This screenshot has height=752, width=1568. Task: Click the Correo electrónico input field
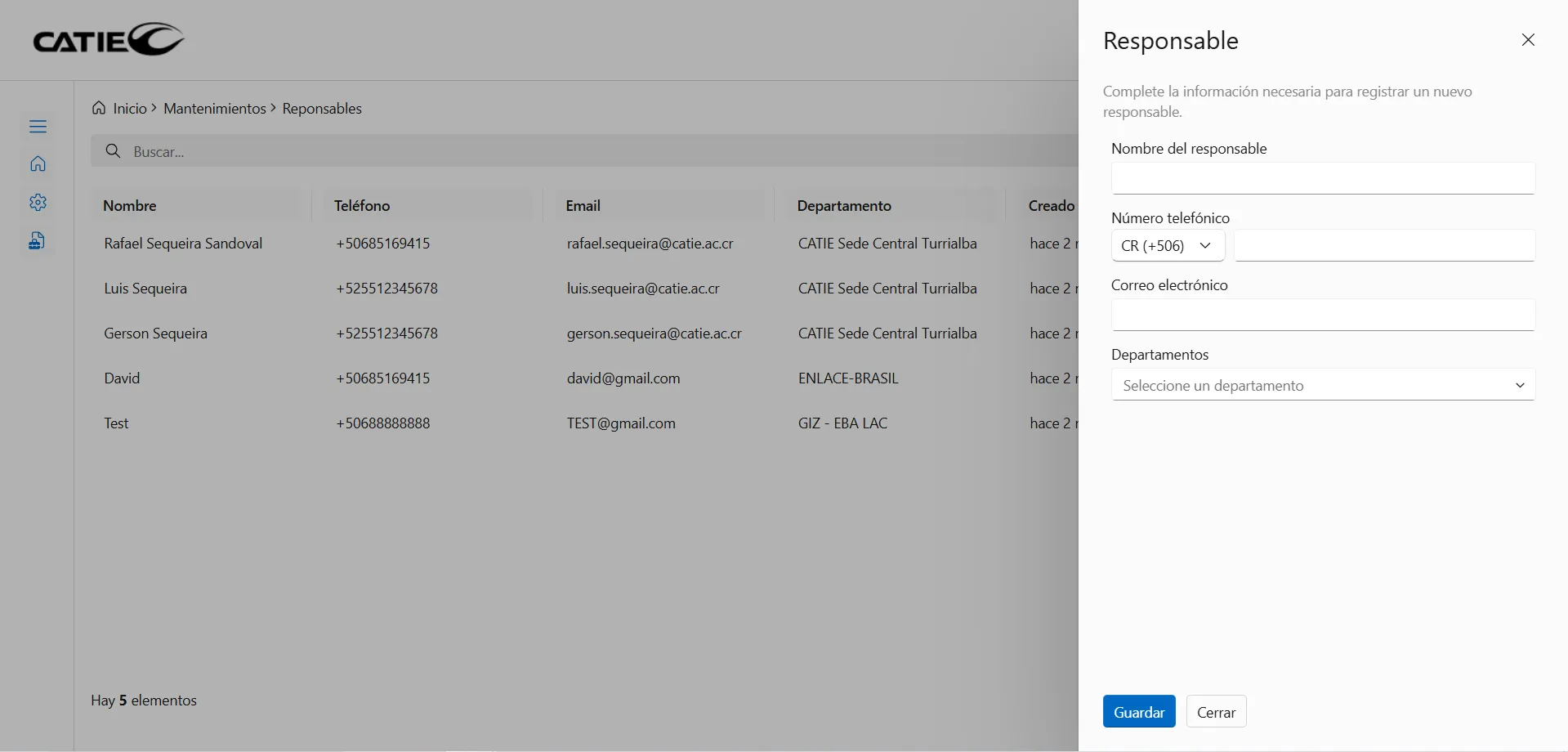pyautogui.click(x=1322, y=315)
